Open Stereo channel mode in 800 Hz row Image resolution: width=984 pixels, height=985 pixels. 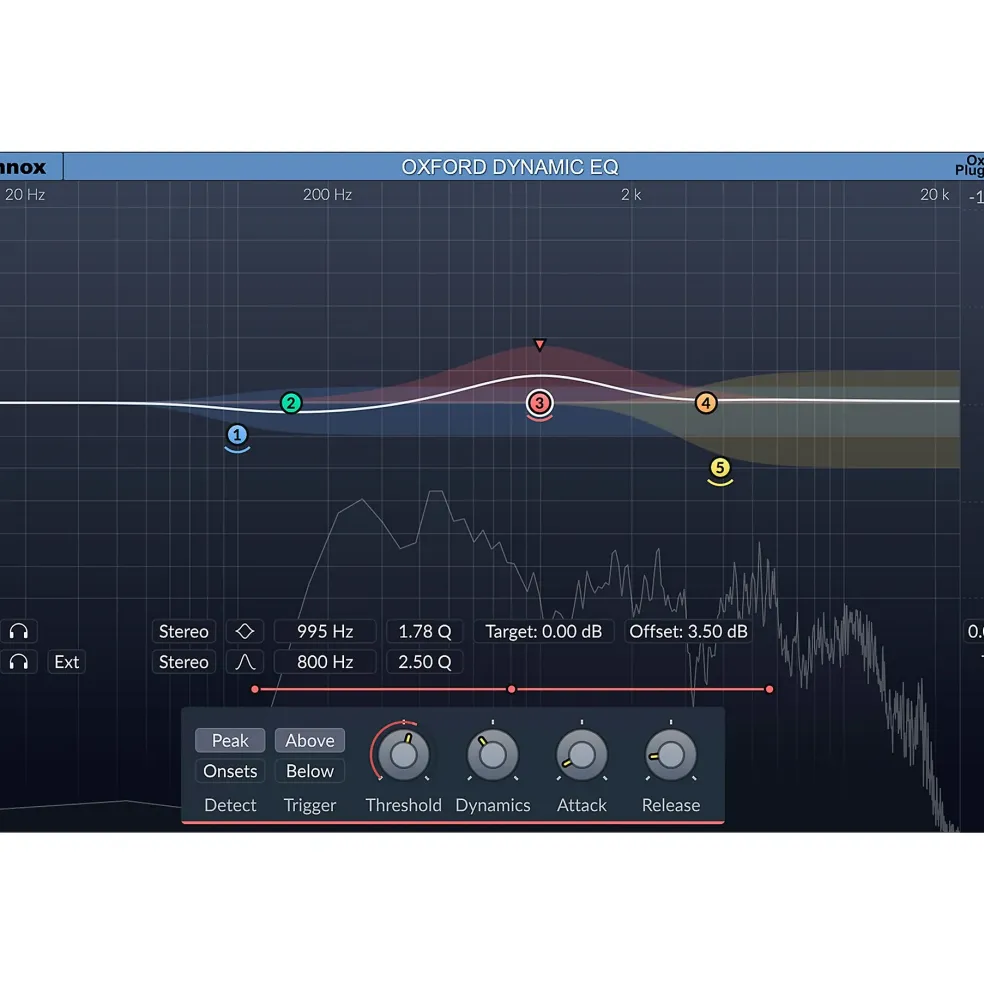[x=183, y=661]
